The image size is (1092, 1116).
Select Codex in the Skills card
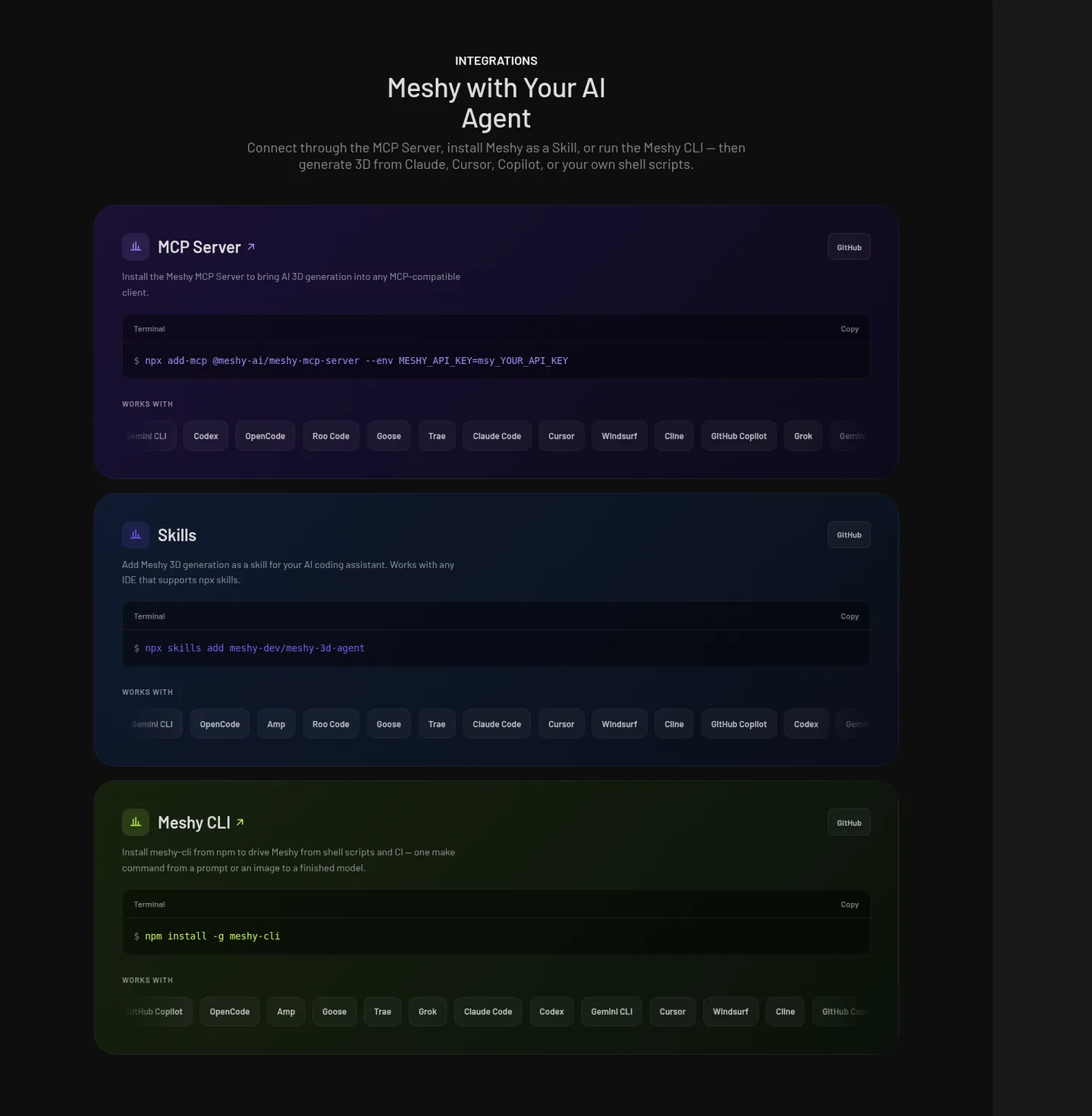click(x=806, y=724)
